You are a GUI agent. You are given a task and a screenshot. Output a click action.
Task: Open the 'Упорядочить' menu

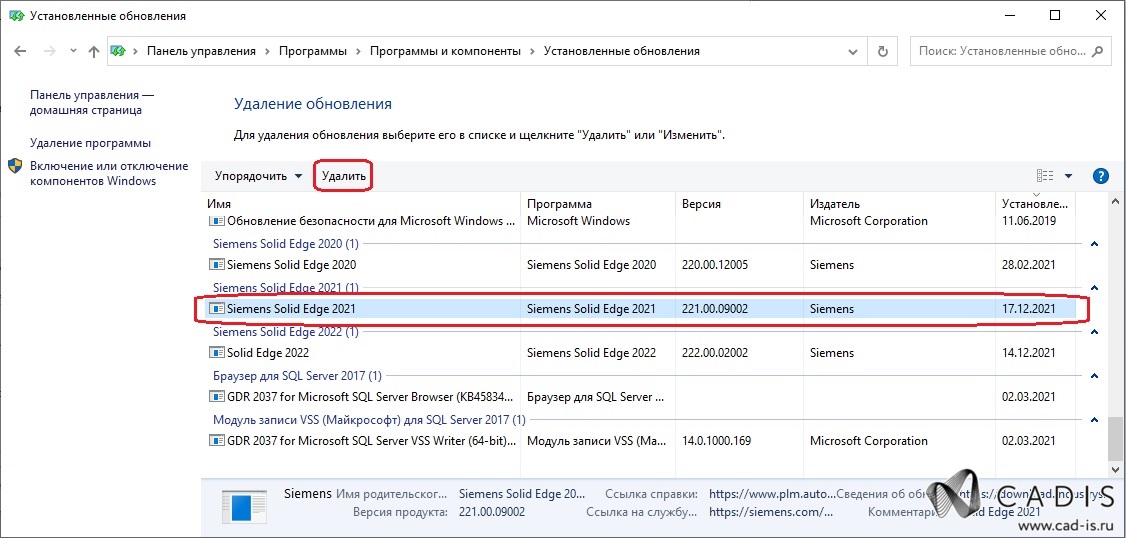click(259, 176)
